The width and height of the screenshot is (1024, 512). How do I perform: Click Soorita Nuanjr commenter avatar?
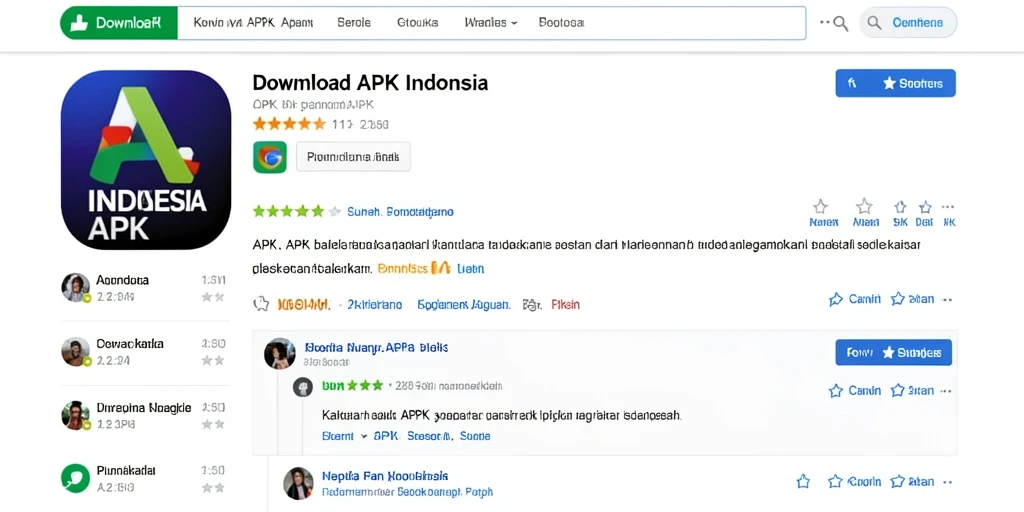(280, 353)
